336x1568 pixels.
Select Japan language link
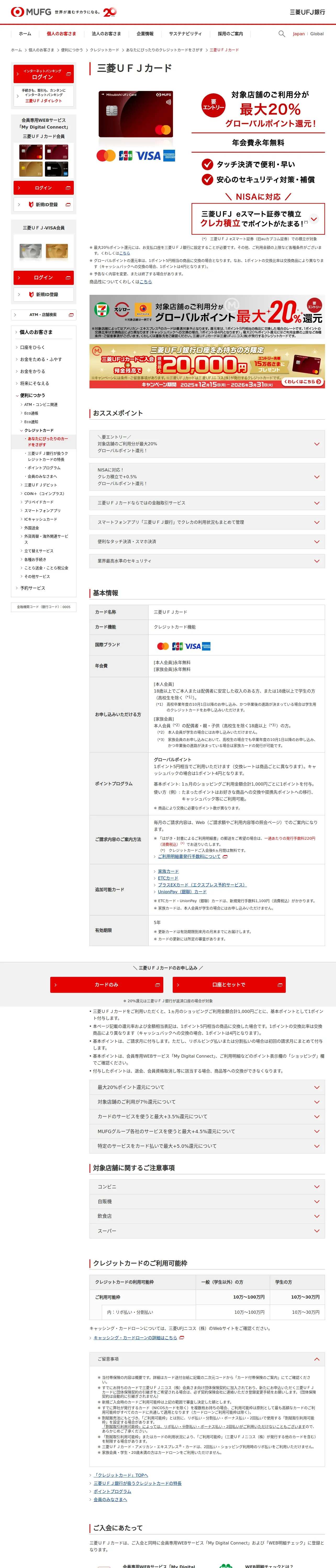click(x=299, y=34)
